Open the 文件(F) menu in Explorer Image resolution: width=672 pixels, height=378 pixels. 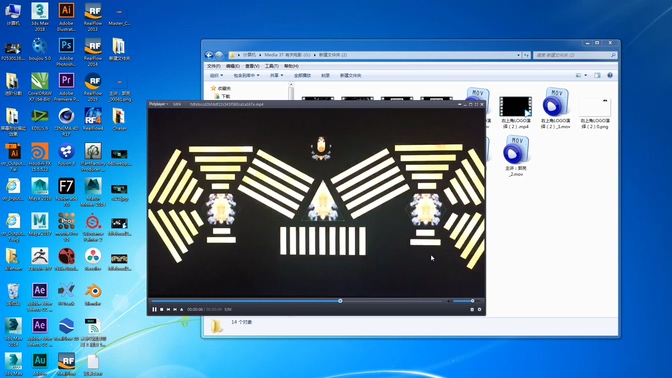click(214, 66)
